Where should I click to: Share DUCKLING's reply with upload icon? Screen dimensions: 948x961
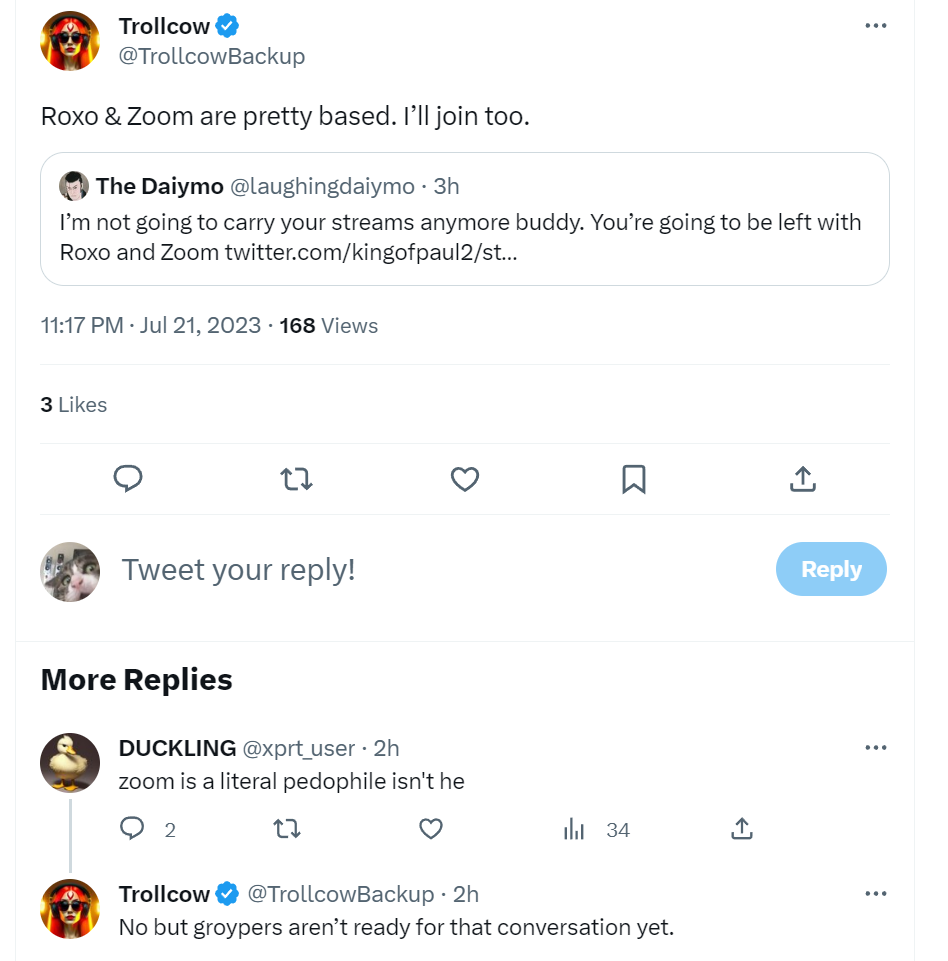(741, 829)
